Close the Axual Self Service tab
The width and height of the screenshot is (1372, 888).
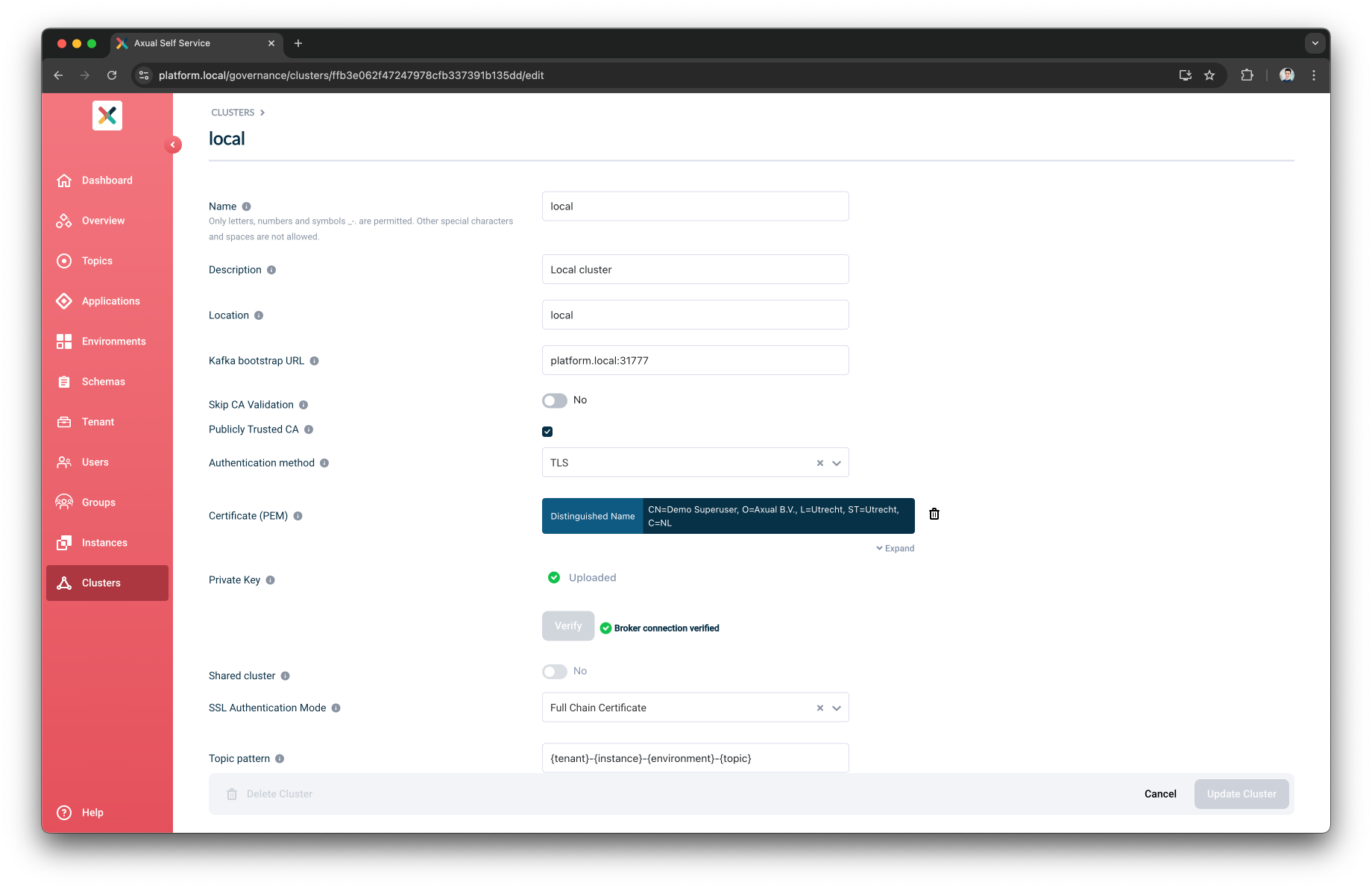point(271,43)
